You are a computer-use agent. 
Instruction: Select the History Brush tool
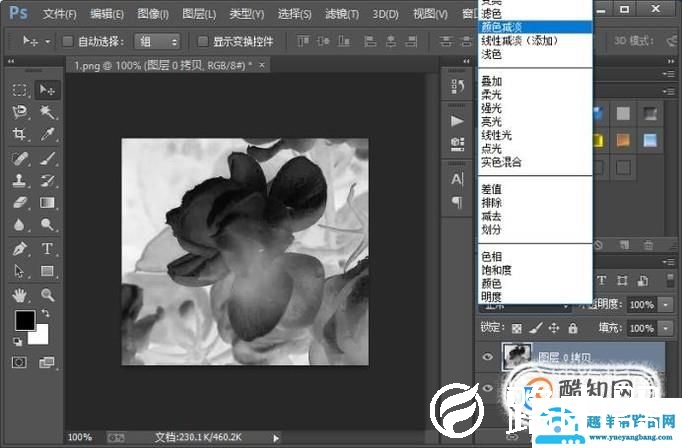click(47, 181)
